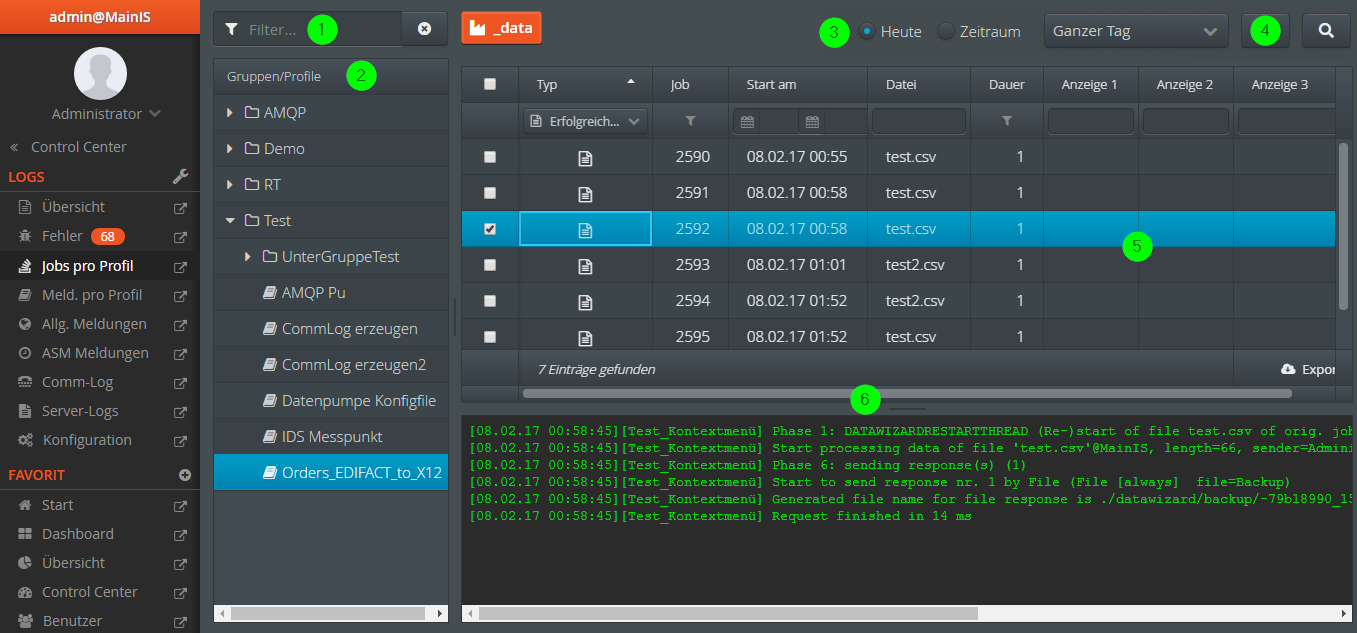The width and height of the screenshot is (1357, 633).
Task: Open Server-Logs menu item
Action: (80, 411)
